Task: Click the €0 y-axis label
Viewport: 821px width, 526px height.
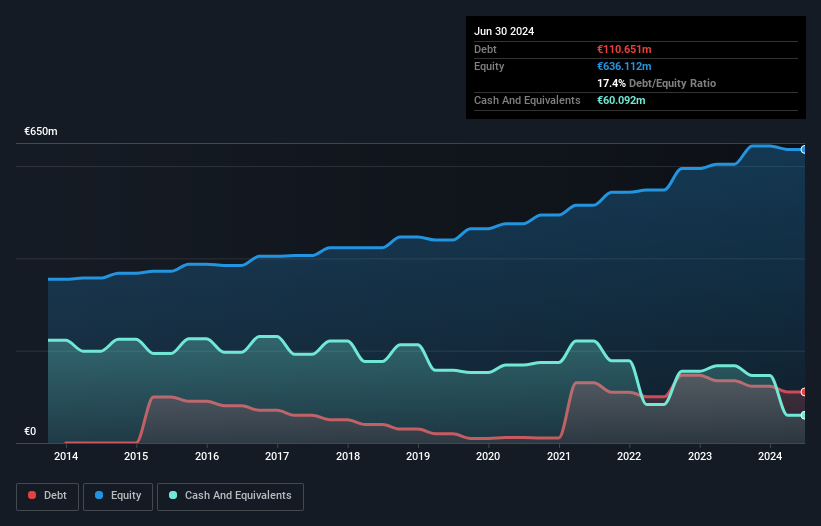Action: 30,432
